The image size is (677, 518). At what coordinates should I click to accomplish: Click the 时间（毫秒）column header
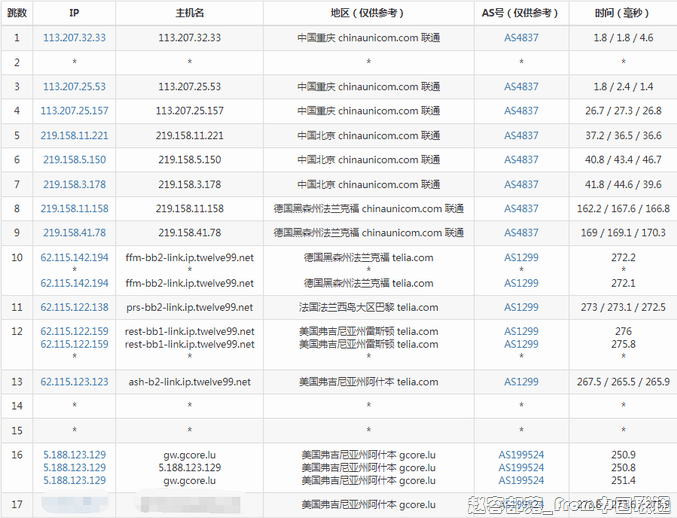(623, 13)
